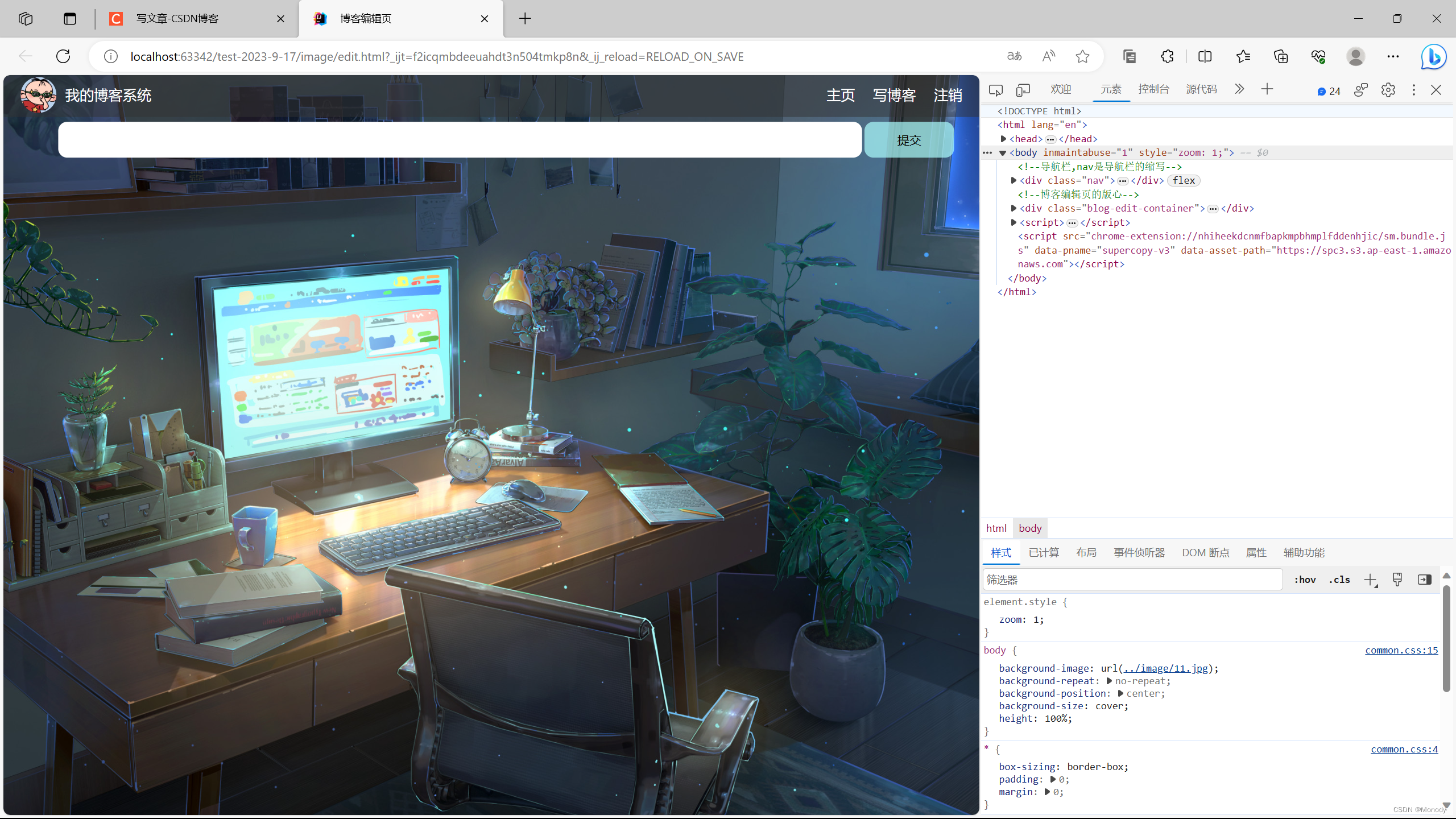Open the 已计算 styles tab

tap(1044, 553)
